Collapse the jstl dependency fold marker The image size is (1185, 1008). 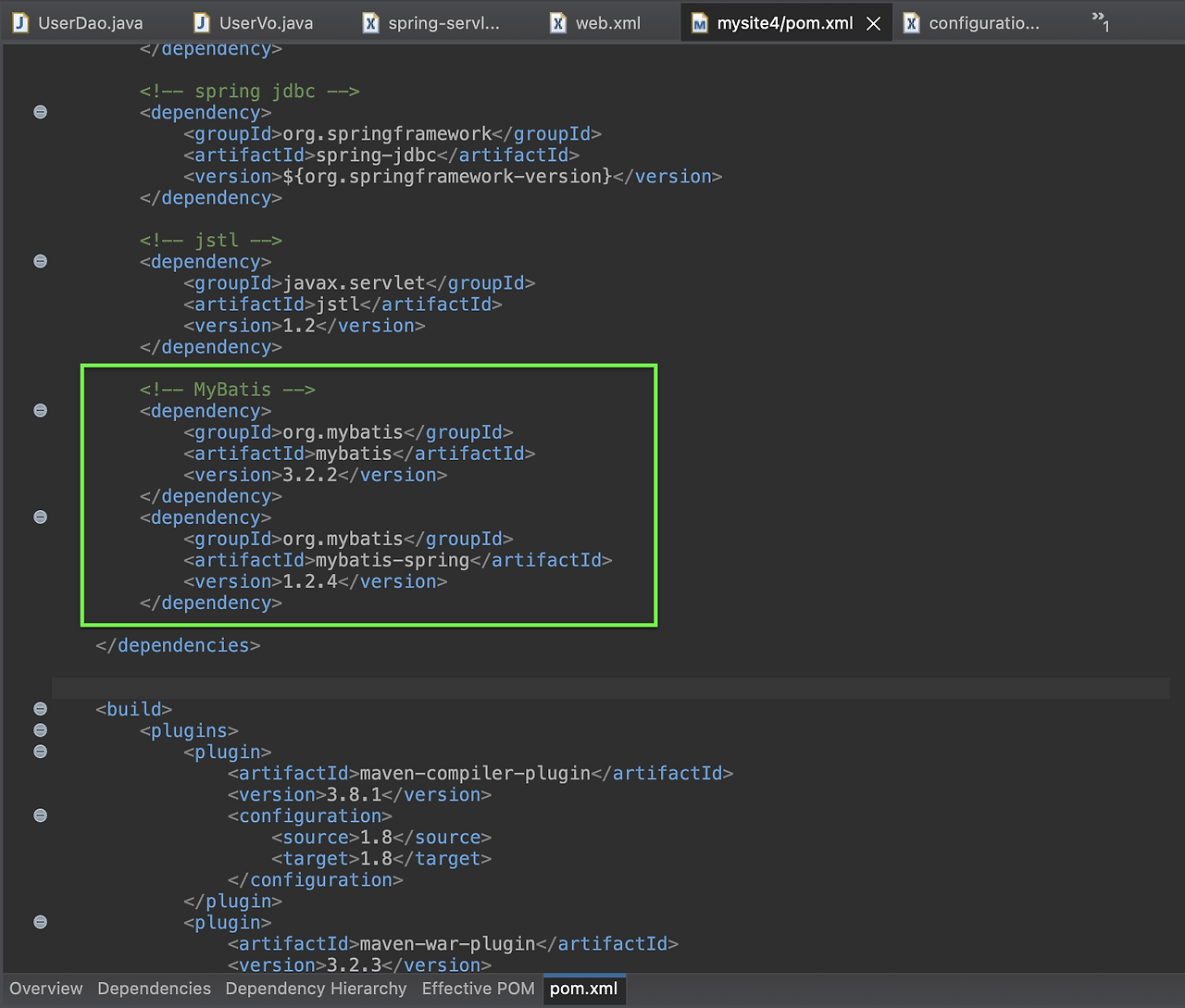40,261
